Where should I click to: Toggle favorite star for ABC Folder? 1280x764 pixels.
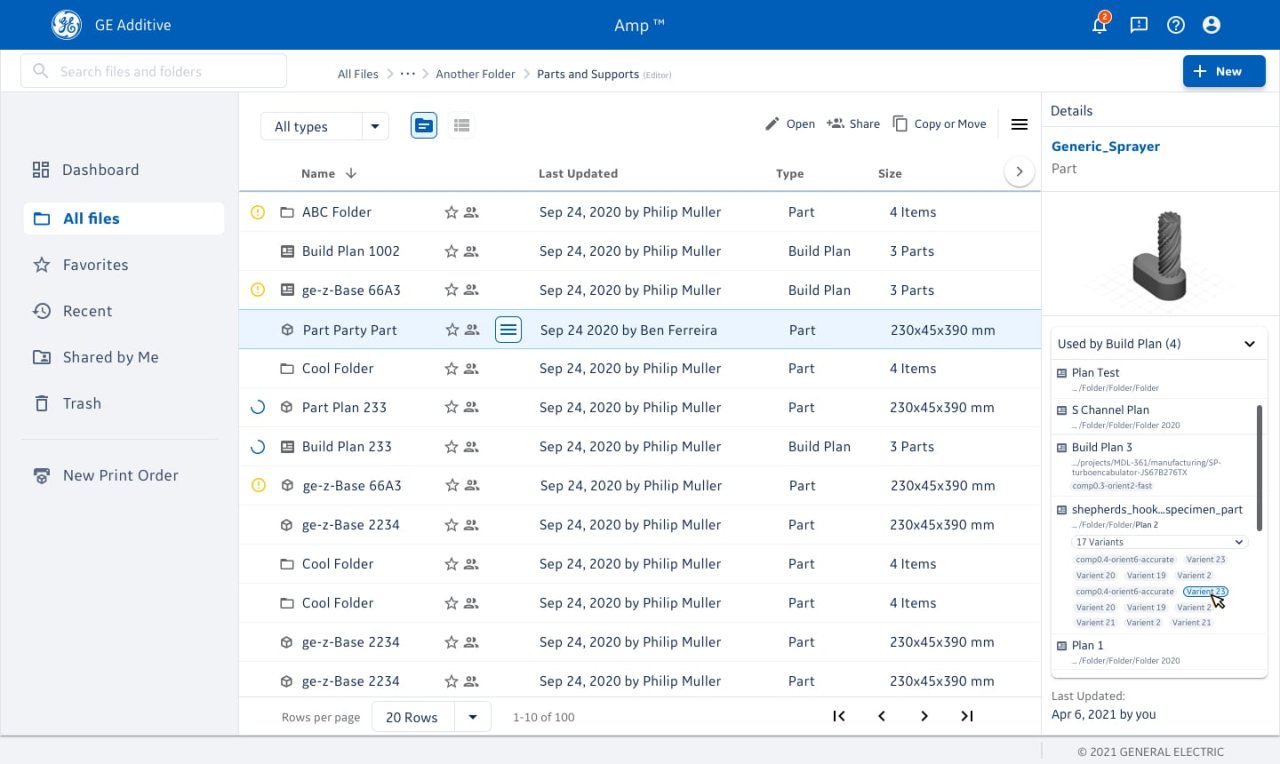[x=451, y=212]
